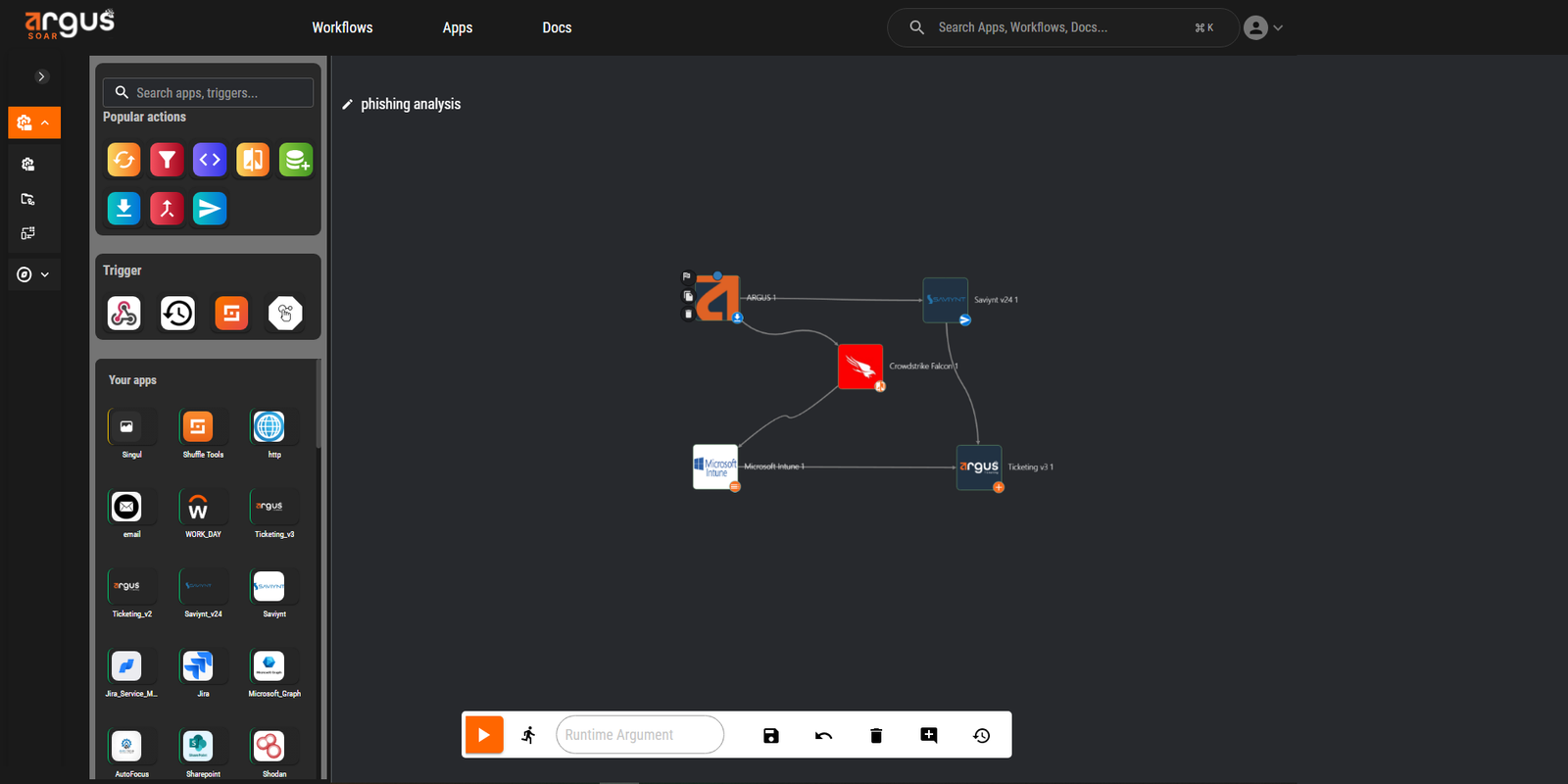Viewport: 1568px width, 784px height.
Task: Add a comment using the bottom toolbar icon
Action: [x=929, y=735]
